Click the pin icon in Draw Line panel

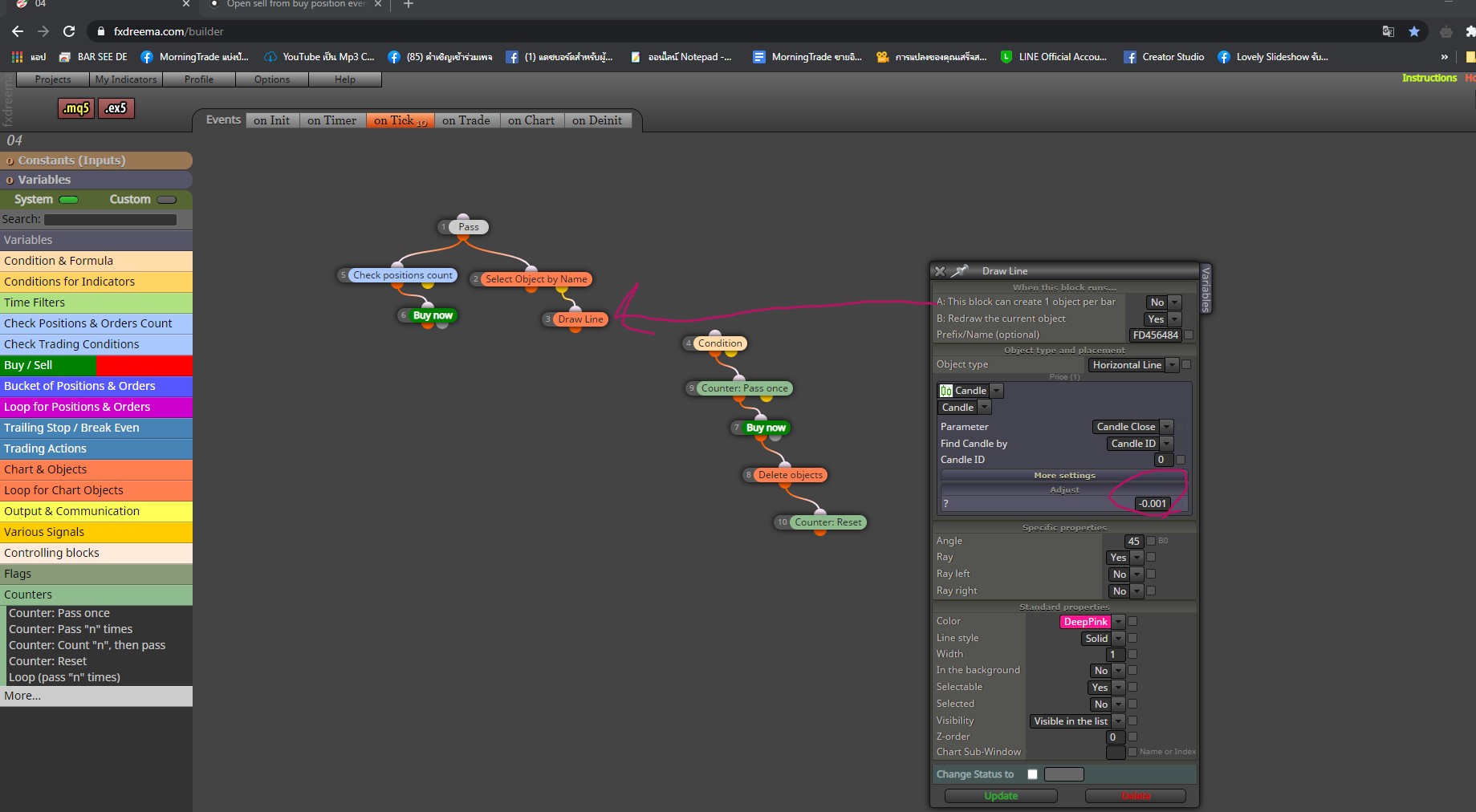click(961, 271)
